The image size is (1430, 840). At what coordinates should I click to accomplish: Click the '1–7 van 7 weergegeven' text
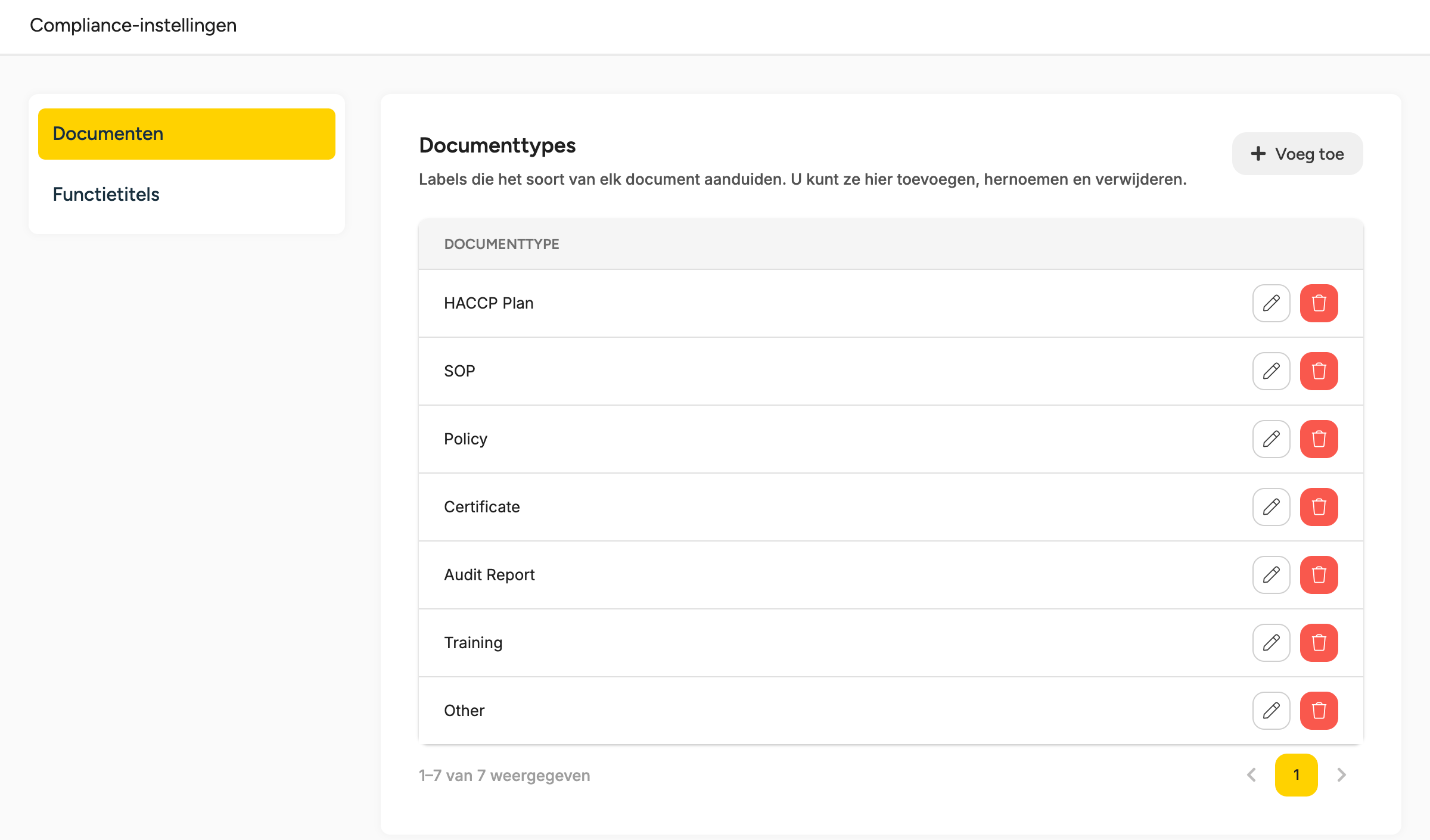click(x=505, y=775)
